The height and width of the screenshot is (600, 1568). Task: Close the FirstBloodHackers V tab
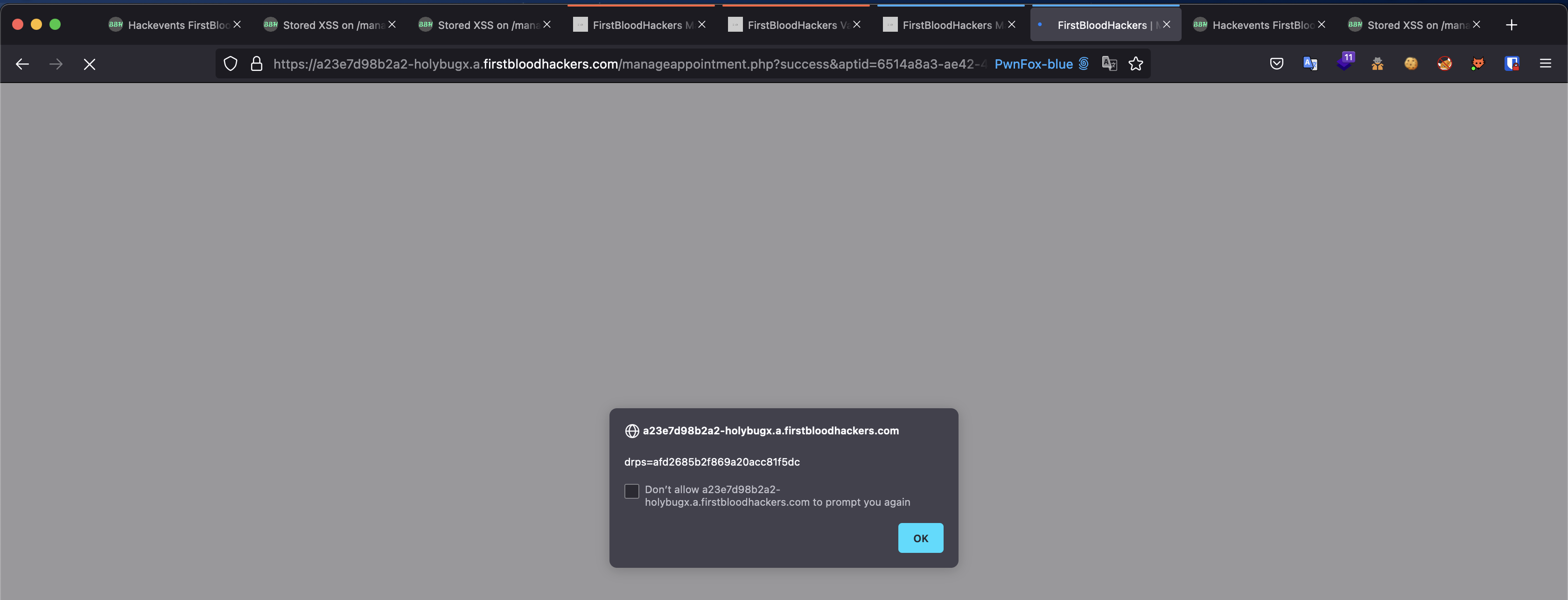coord(857,24)
